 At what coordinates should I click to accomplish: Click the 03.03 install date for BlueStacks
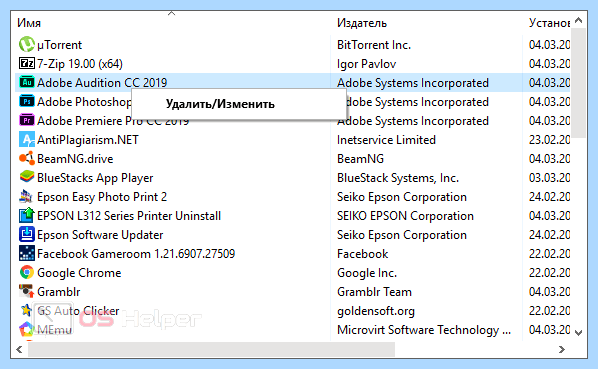[549, 178]
